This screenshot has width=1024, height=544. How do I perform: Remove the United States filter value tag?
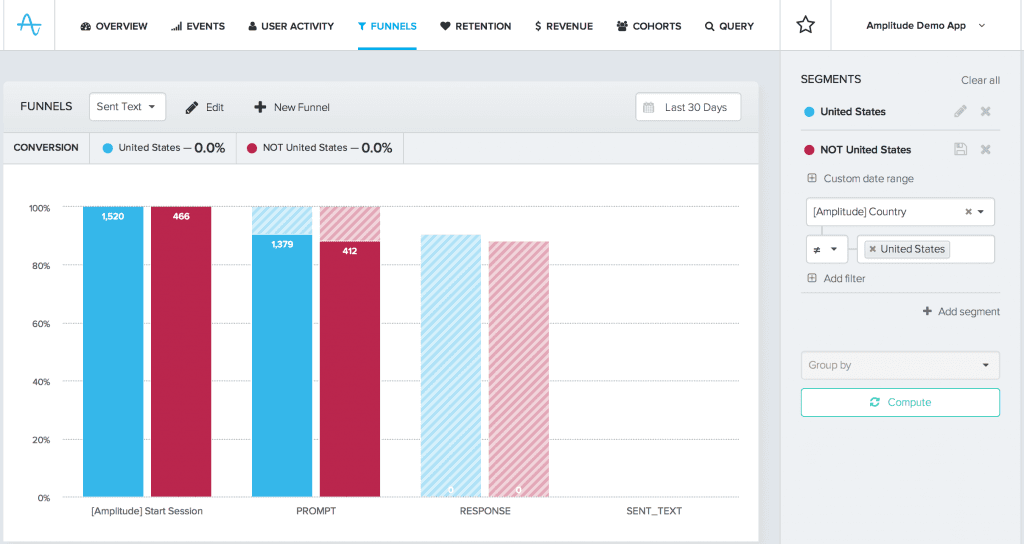873,249
